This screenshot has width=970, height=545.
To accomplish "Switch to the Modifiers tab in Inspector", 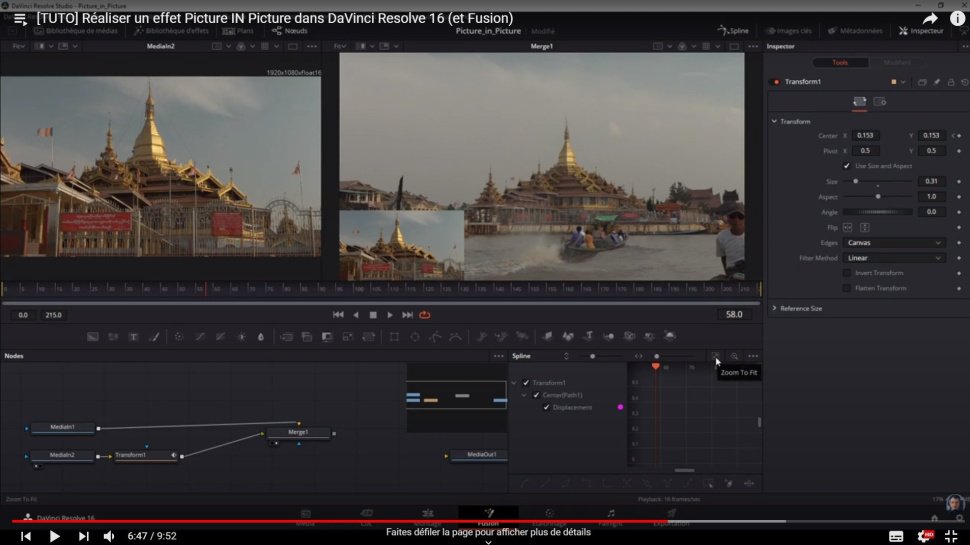I will tap(896, 62).
